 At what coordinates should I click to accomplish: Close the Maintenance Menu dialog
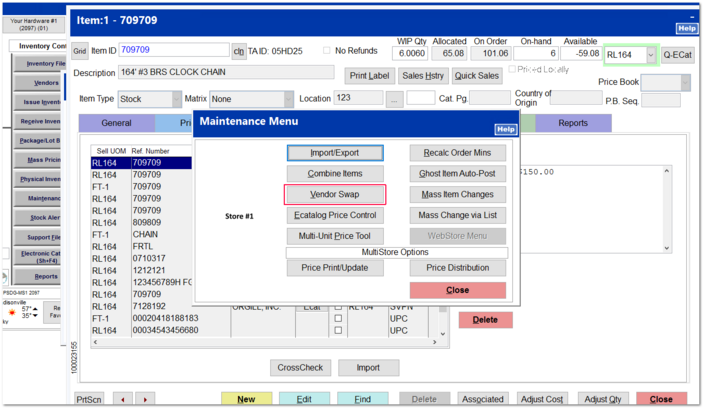point(458,290)
